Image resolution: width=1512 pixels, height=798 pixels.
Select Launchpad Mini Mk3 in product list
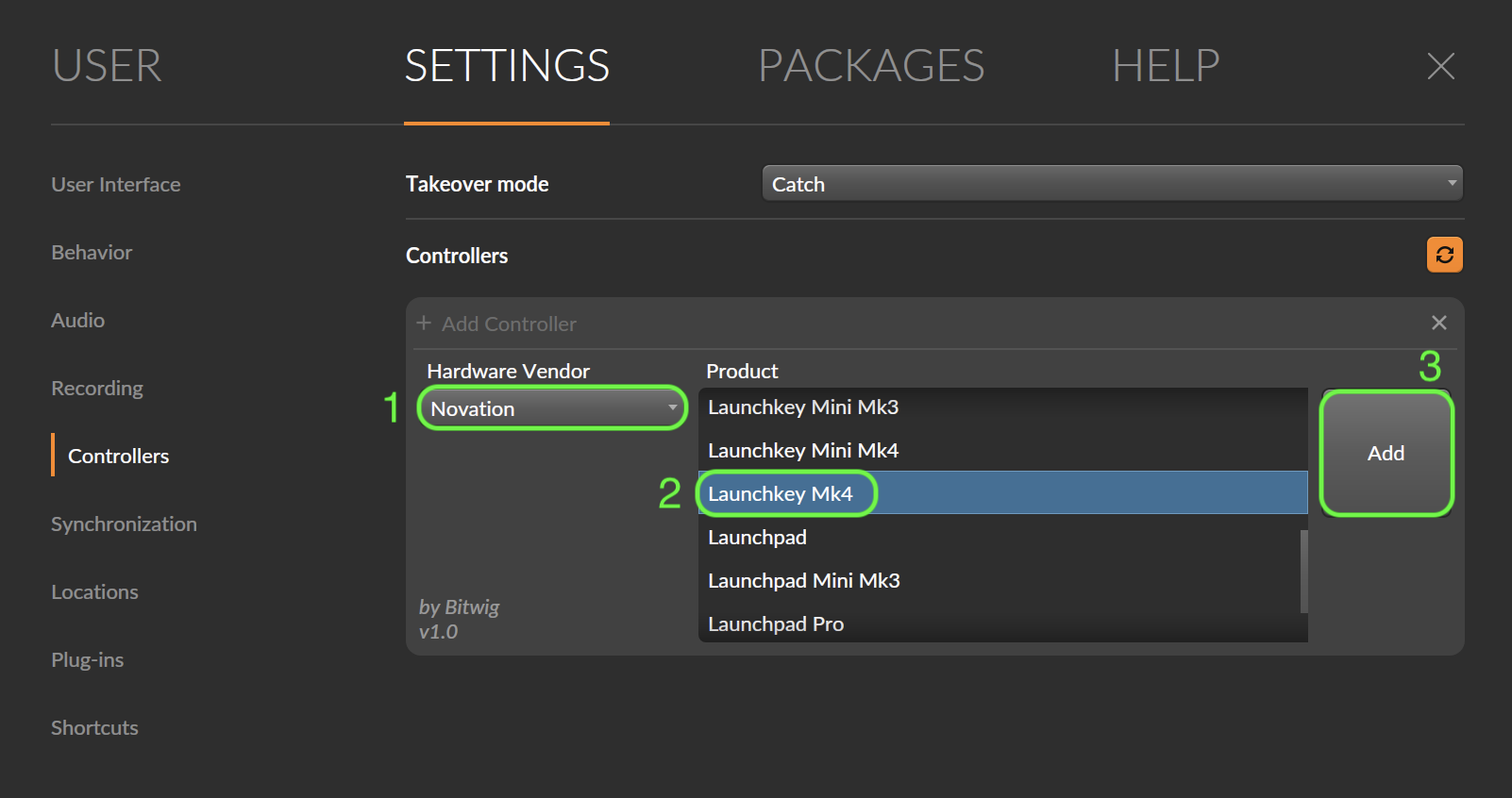coord(1002,581)
